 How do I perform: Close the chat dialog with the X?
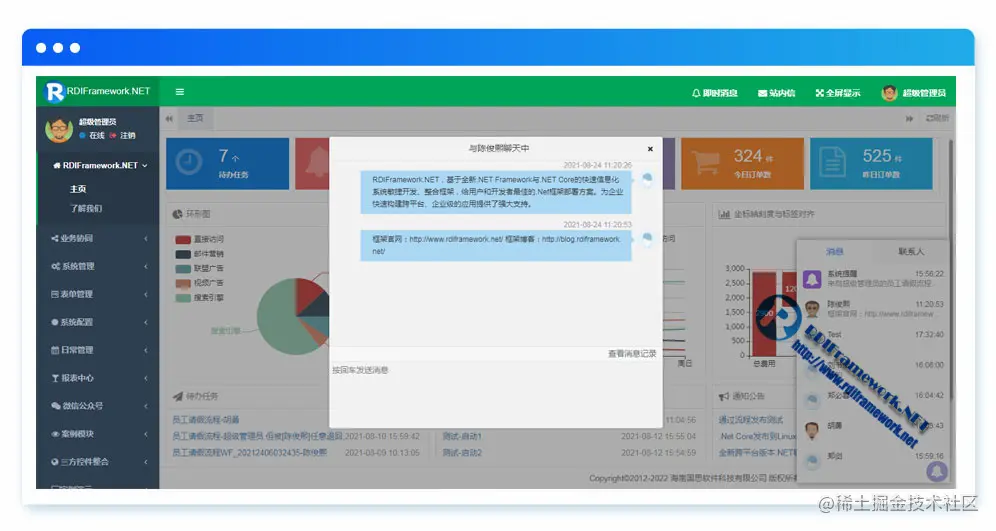click(650, 149)
